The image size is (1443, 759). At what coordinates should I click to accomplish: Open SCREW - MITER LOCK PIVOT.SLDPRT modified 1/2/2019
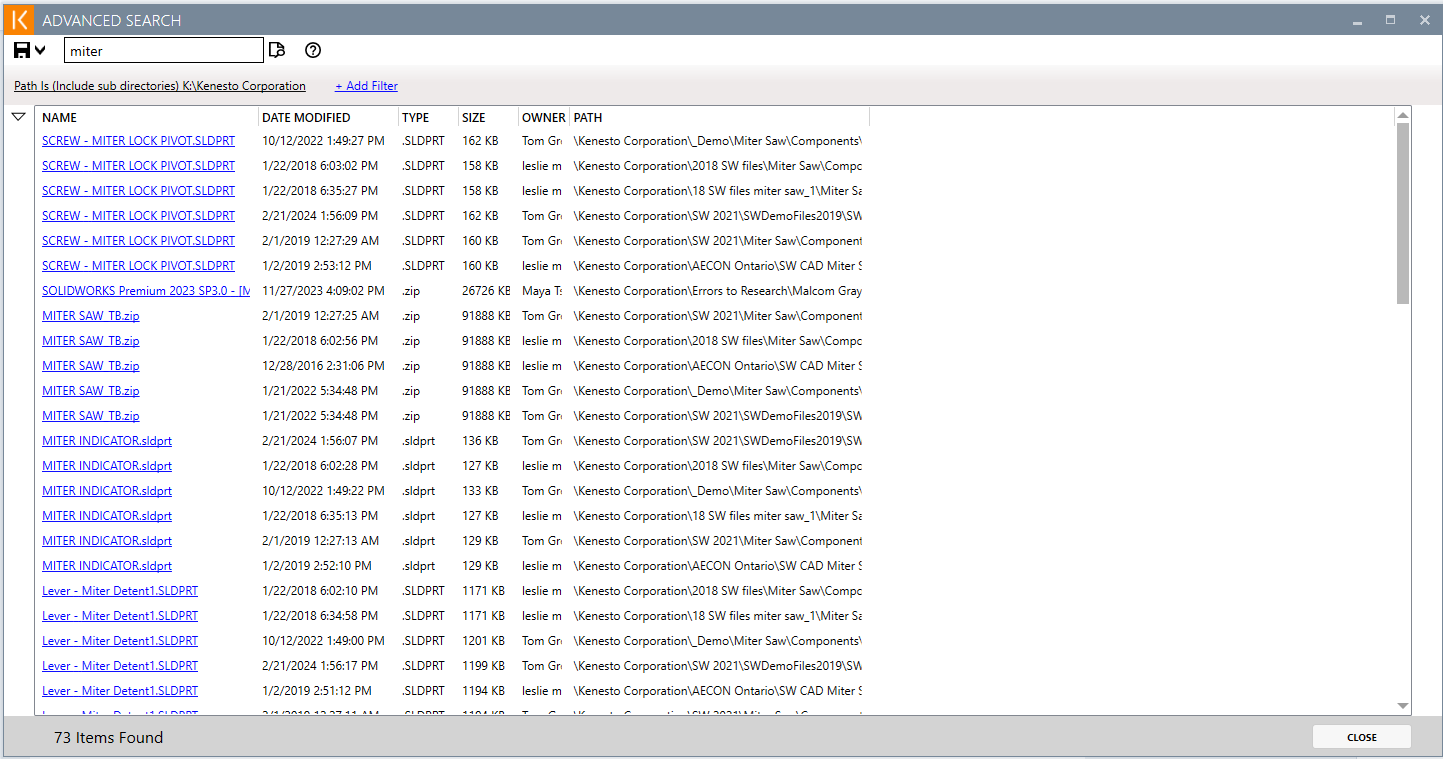pos(138,266)
